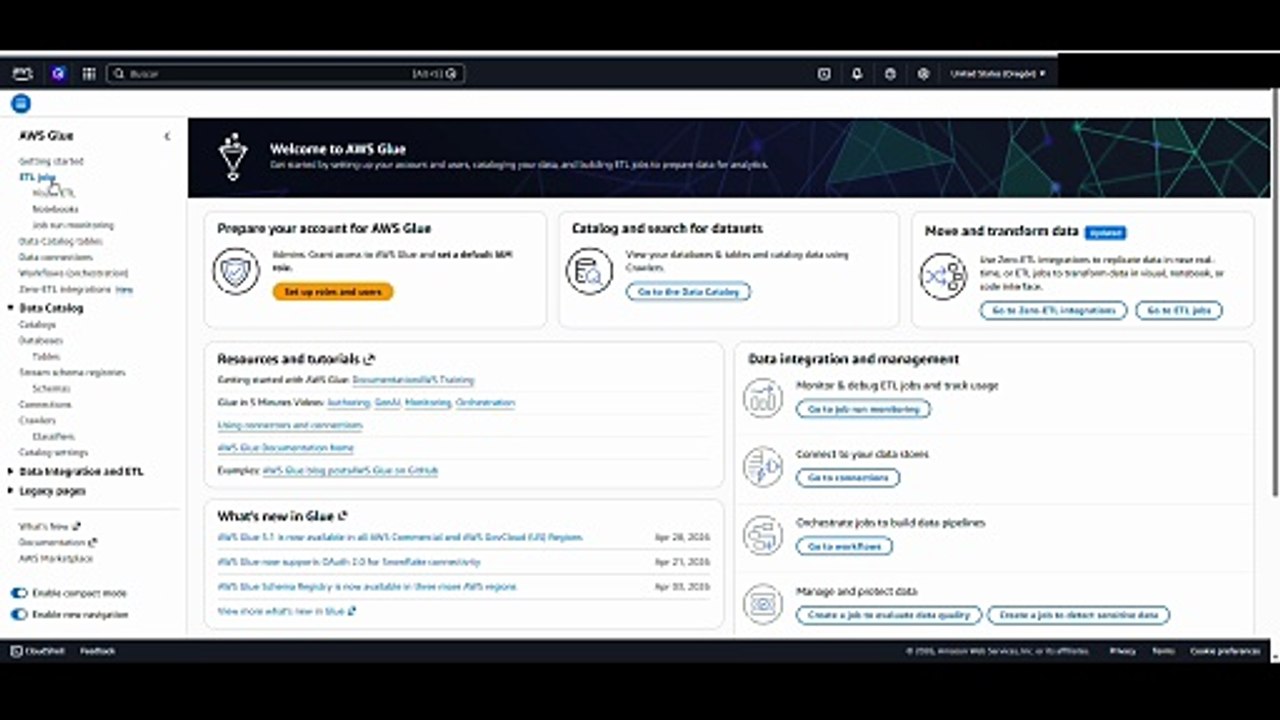Screen dimensions: 1280x720
Task: Open AWS Marketplace link in the sidebar
Action: 56,559
